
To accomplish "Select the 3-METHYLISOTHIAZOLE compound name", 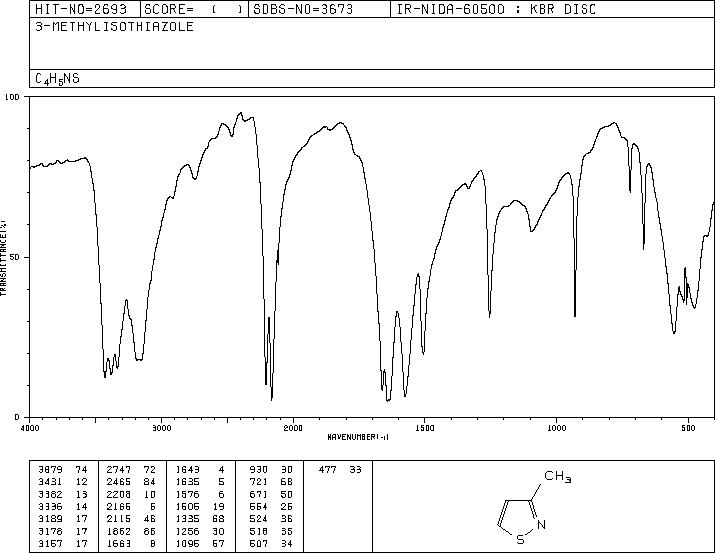I will [x=114, y=26].
